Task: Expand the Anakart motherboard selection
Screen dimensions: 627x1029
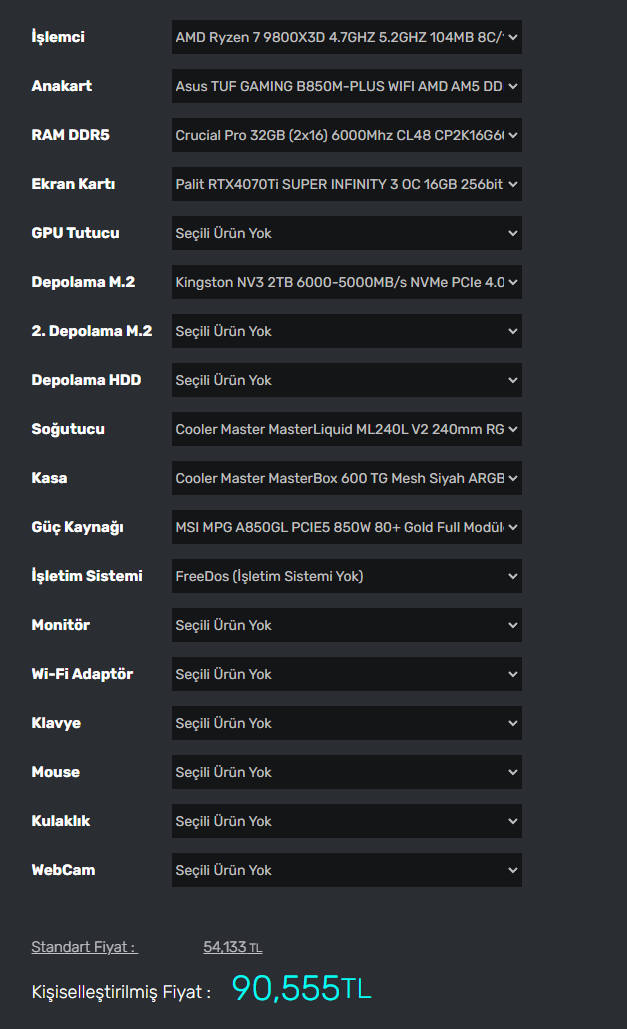Action: tap(346, 86)
